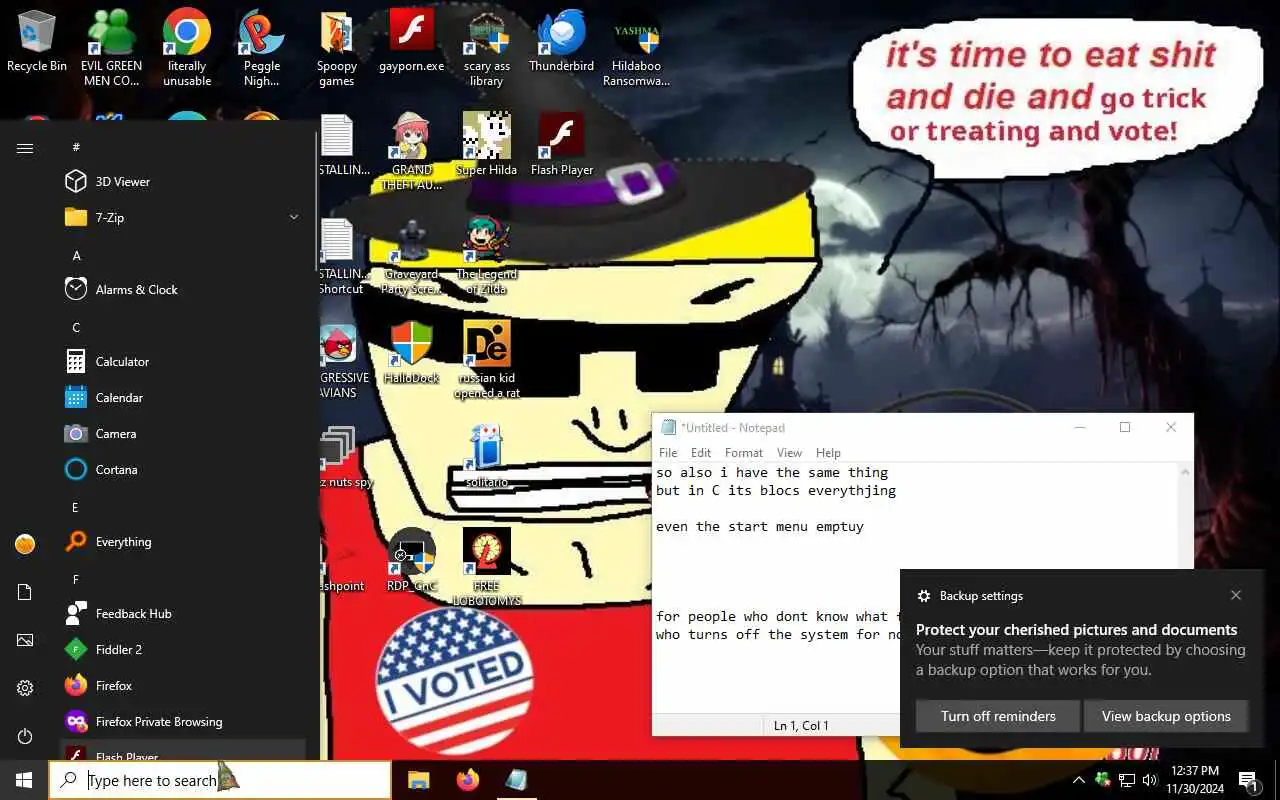Maximize the Notepad window
The image size is (1280, 800).
click(1125, 427)
